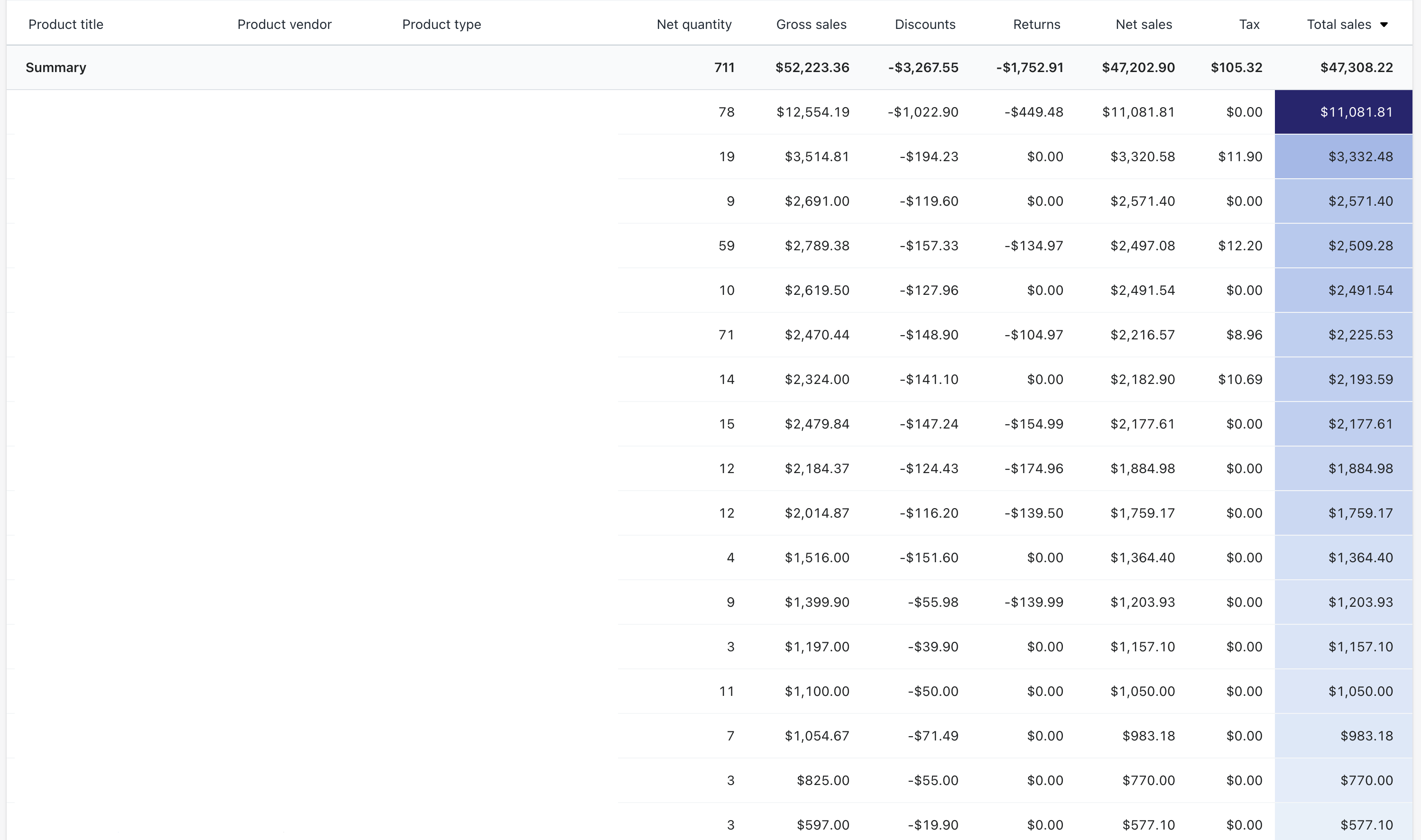Click gross sales value $2,479.84
Viewport: 1421px width, 840px height.
point(817,424)
